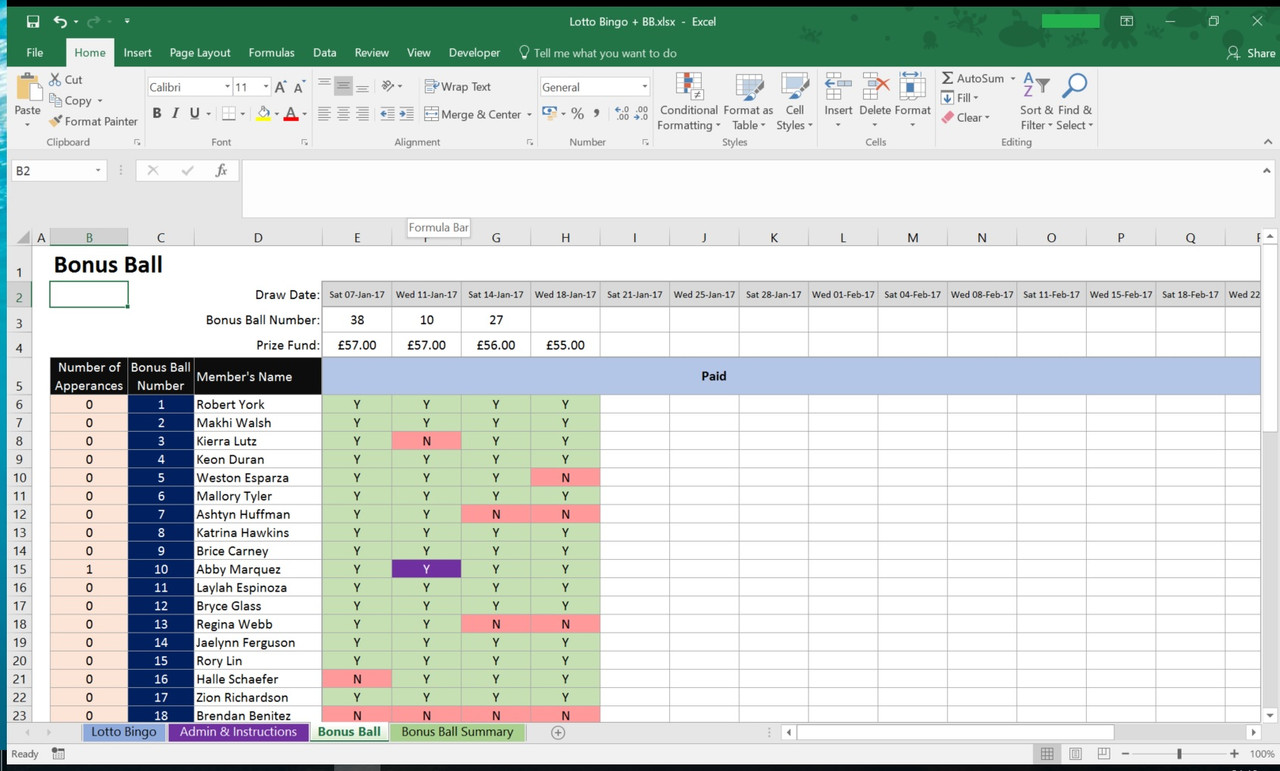Open Conditional Formatting menu
This screenshot has width=1280, height=771.
tap(688, 101)
